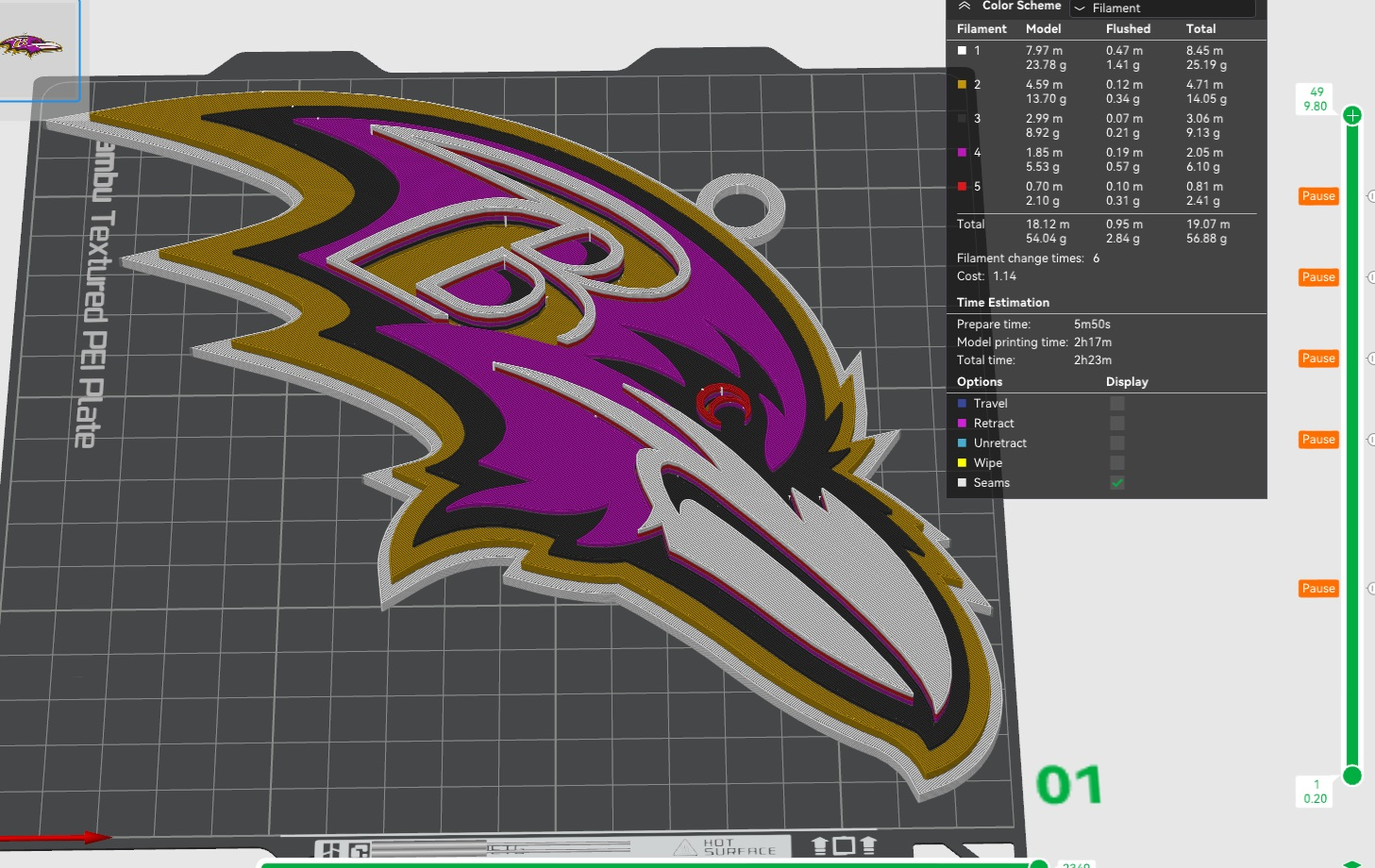The image size is (1375, 868).
Task: Click the Total time value 2h23m
Action: click(1093, 360)
